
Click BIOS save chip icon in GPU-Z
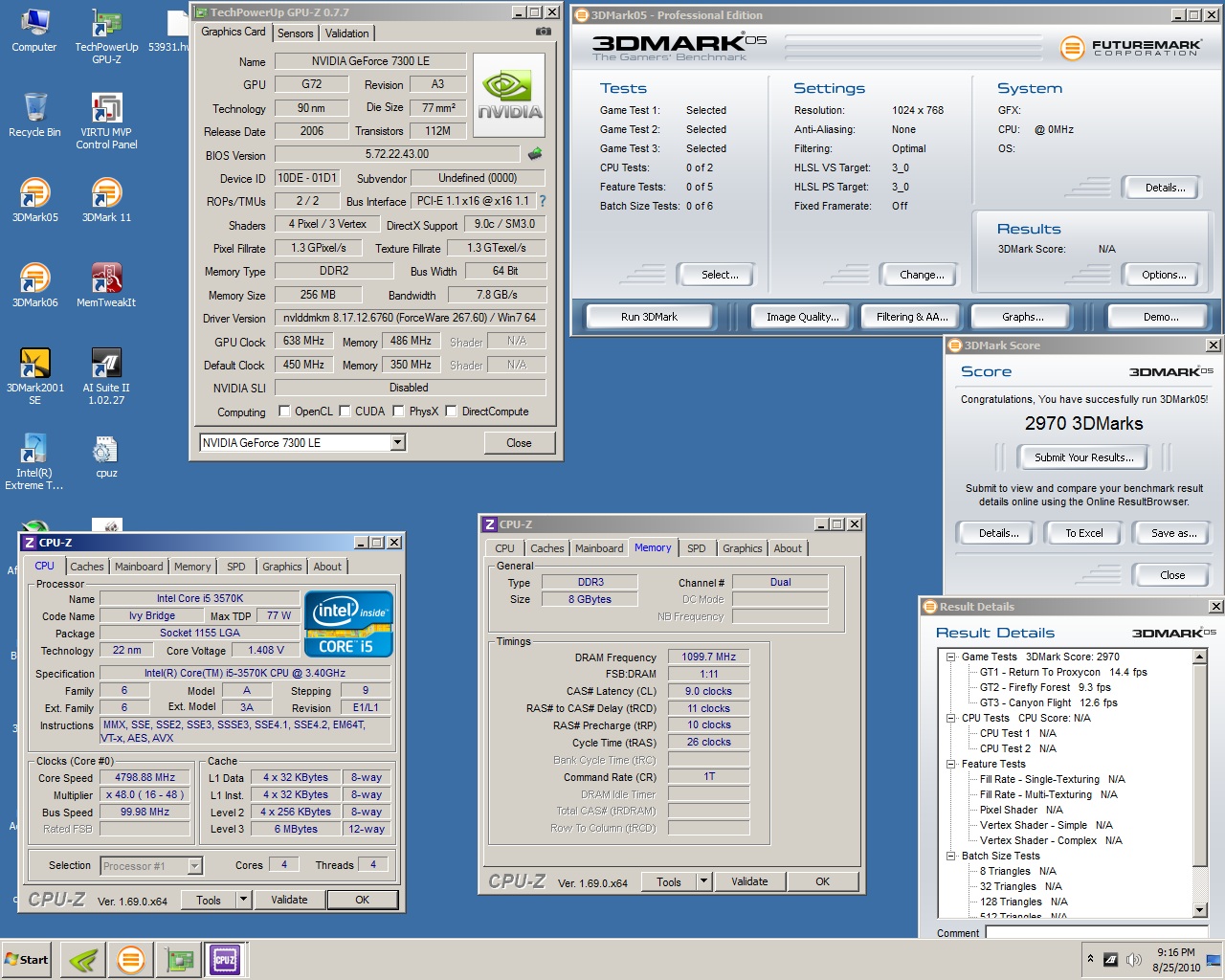click(535, 153)
